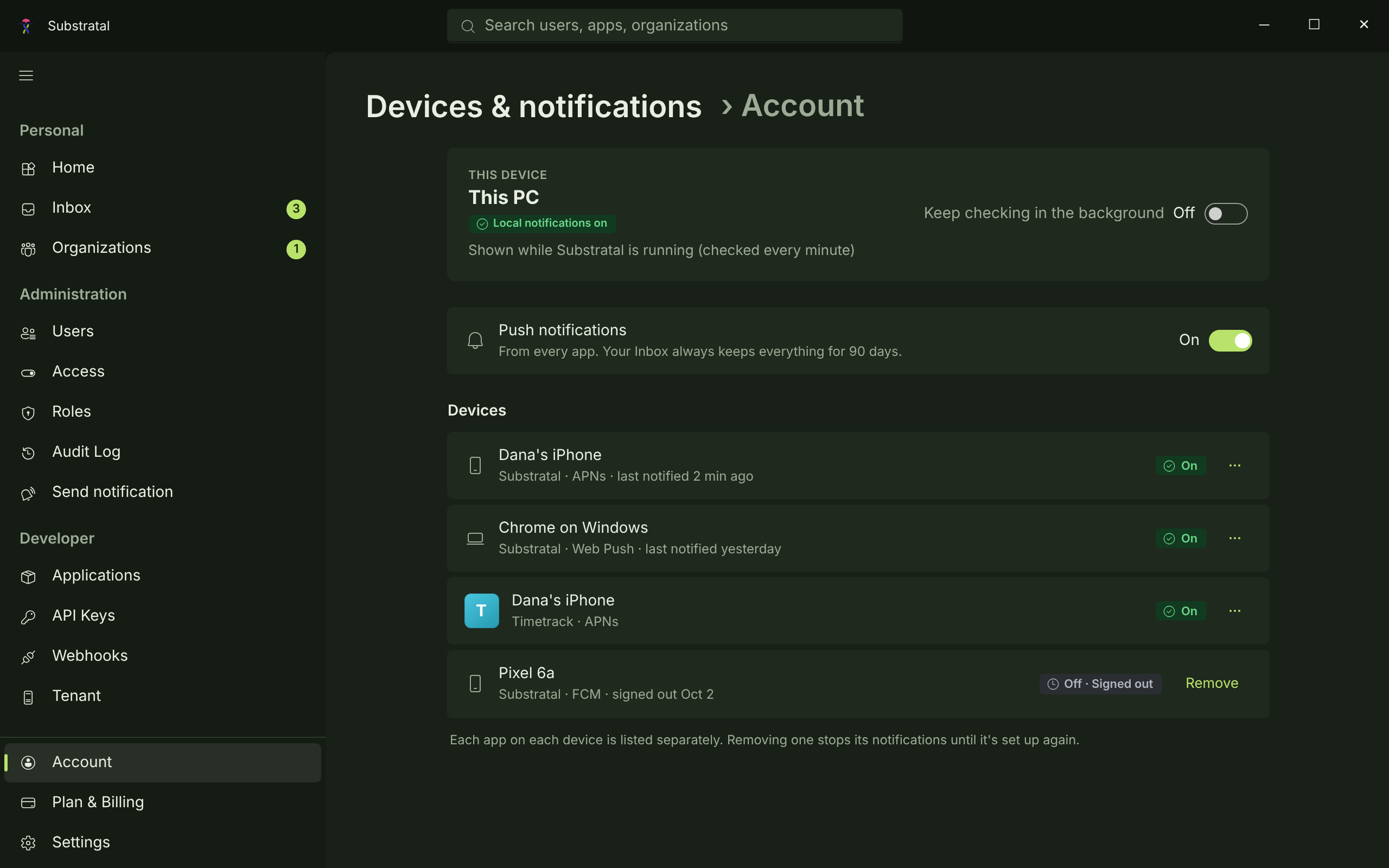Click the Home icon in the sidebar

(x=28, y=169)
